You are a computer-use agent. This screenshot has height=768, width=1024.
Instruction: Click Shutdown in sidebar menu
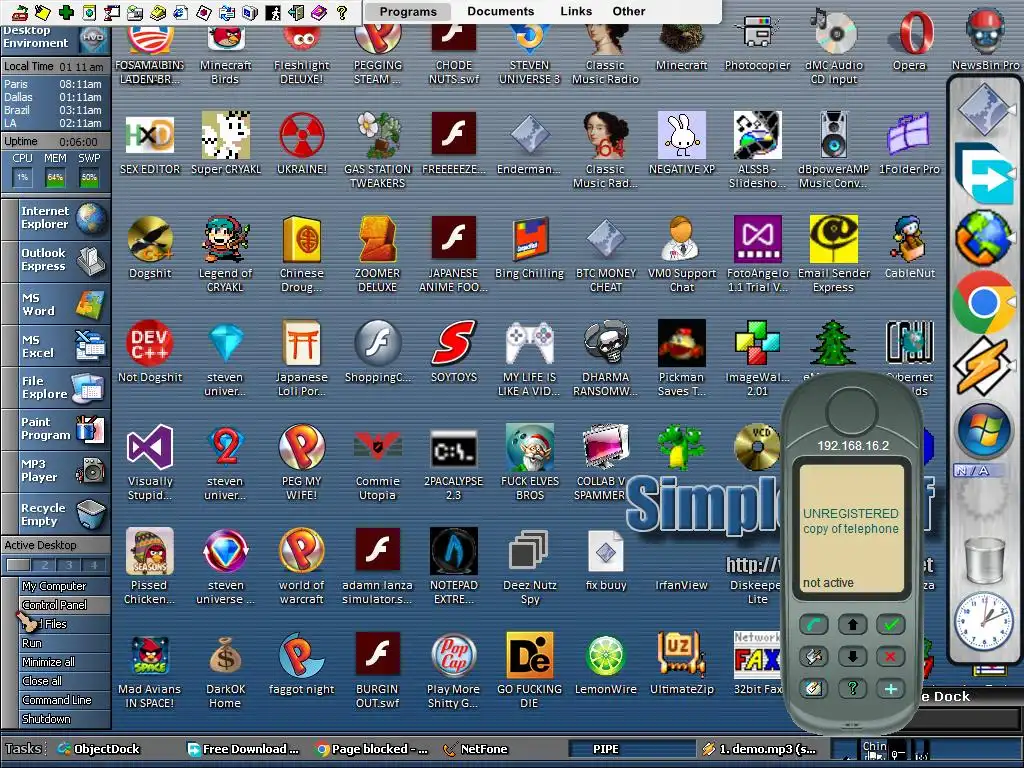click(x=64, y=719)
